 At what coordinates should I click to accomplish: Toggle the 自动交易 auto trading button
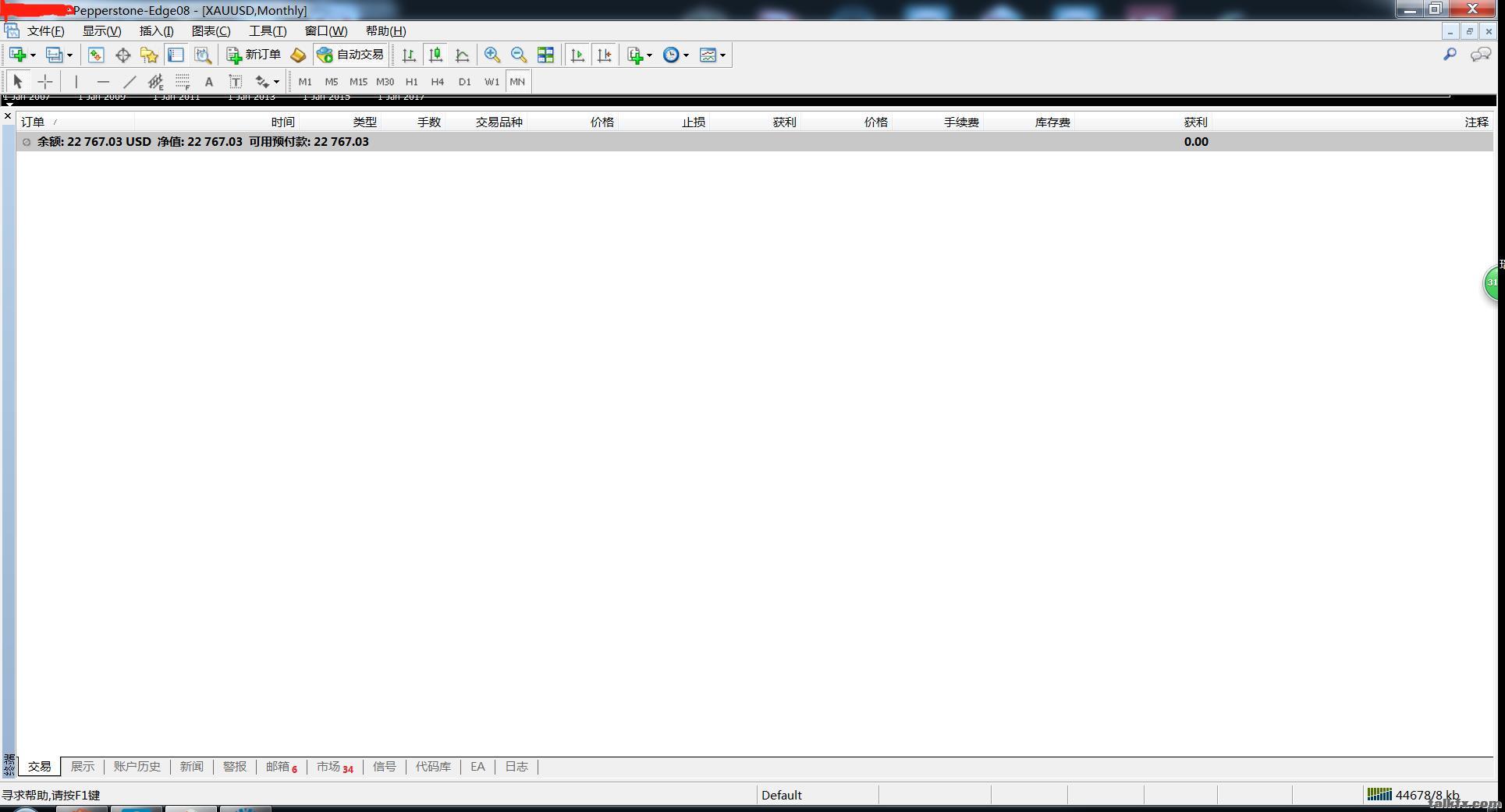[x=350, y=55]
